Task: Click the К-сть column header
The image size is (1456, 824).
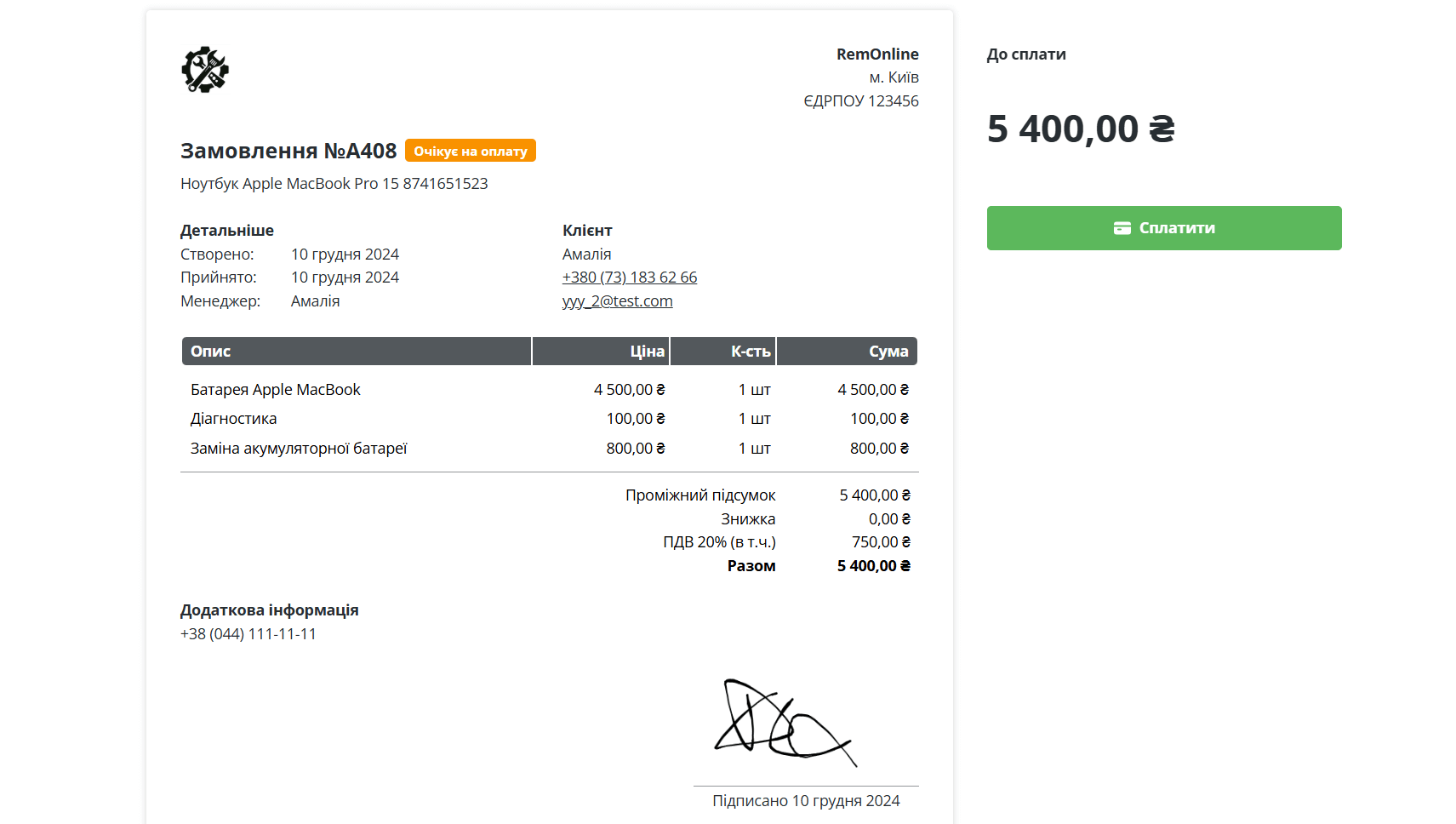Action: click(722, 352)
